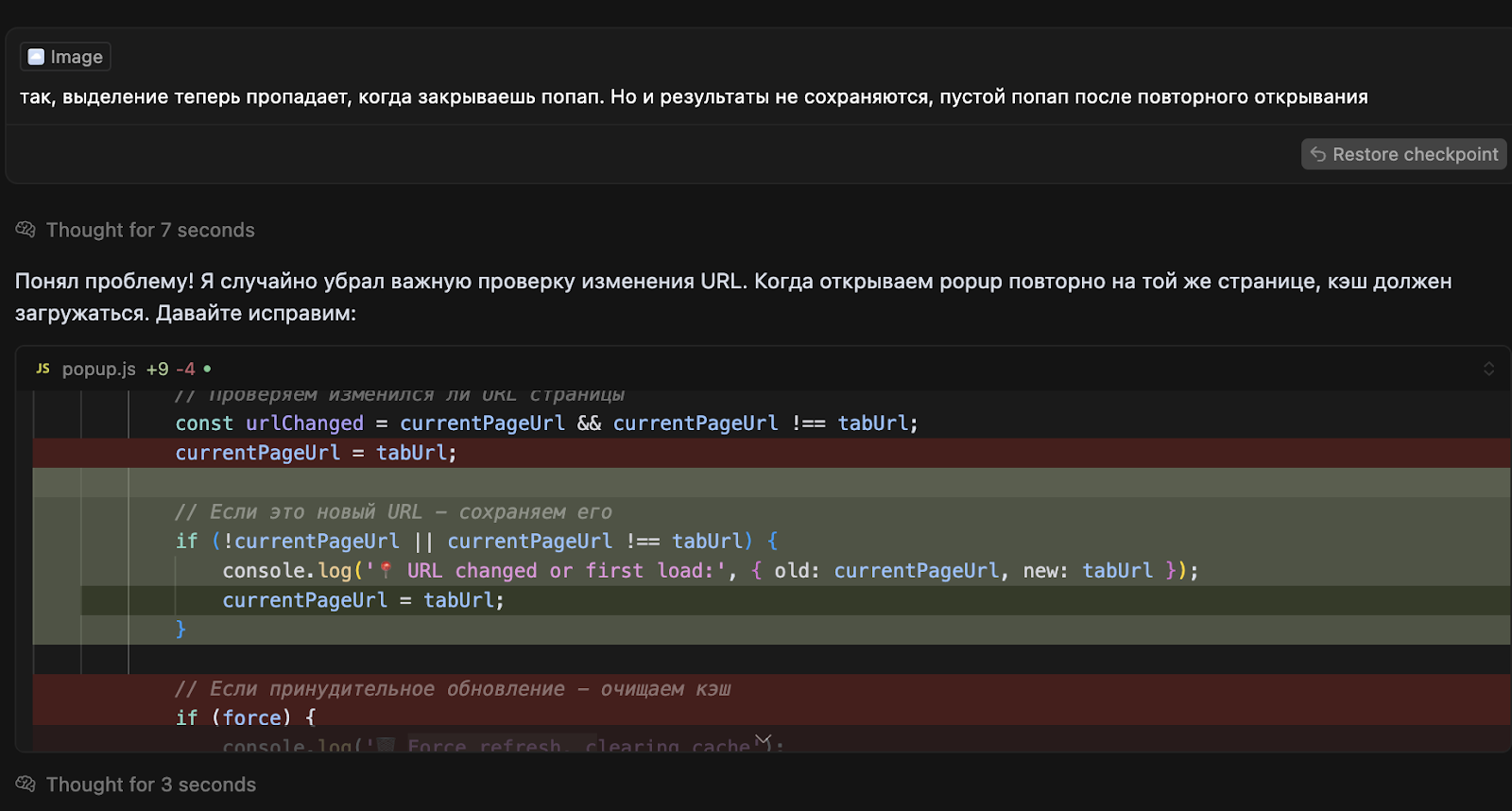Expand the 'Thought for 7 seconds' section
The width and height of the screenshot is (1512, 811).
pos(150,230)
